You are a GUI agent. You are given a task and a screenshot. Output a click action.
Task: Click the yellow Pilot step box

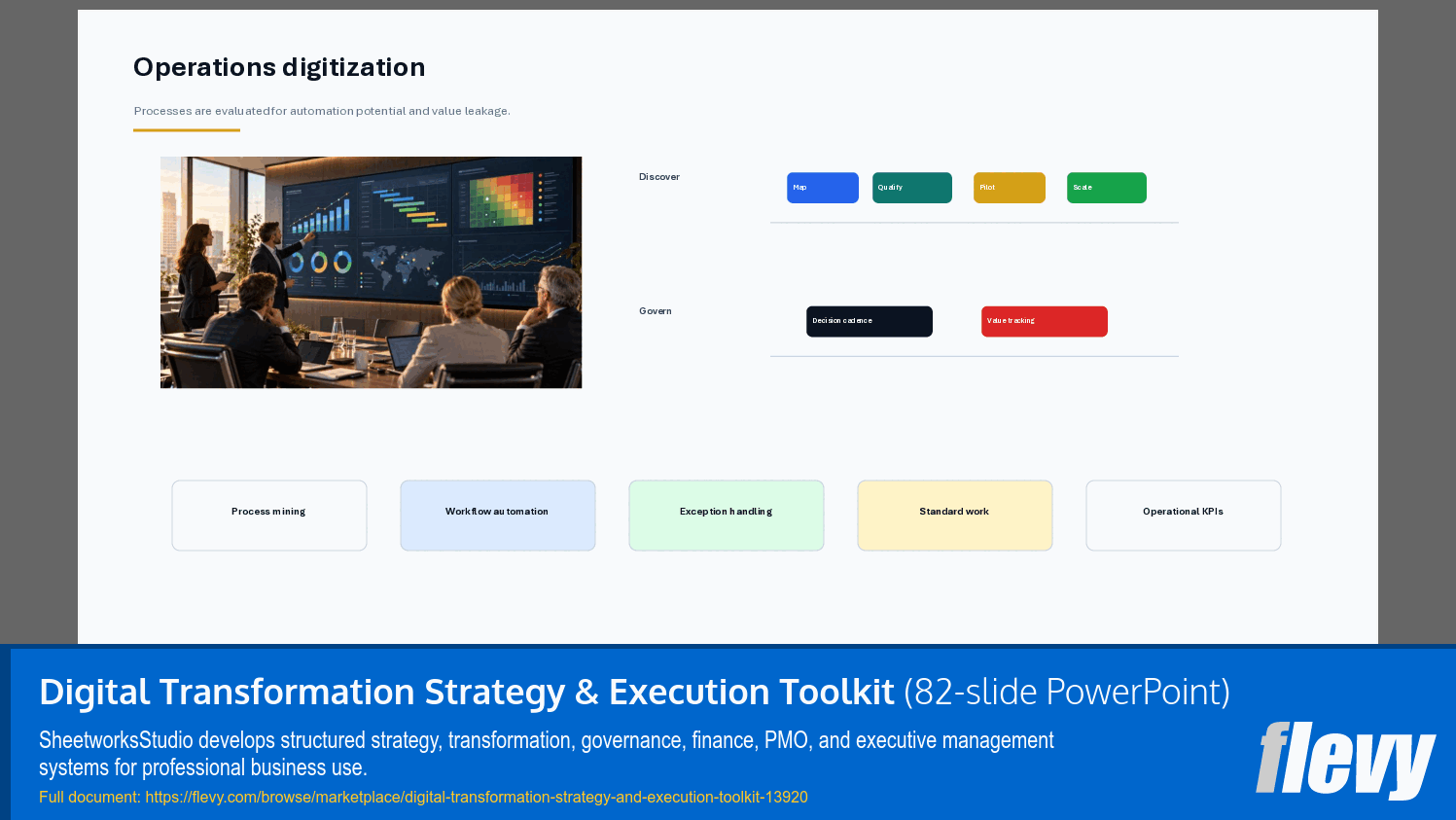click(1010, 188)
